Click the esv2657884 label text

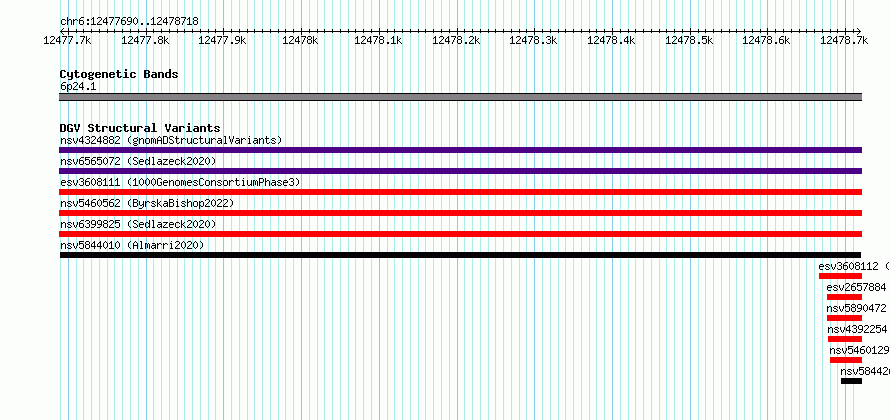(856, 287)
